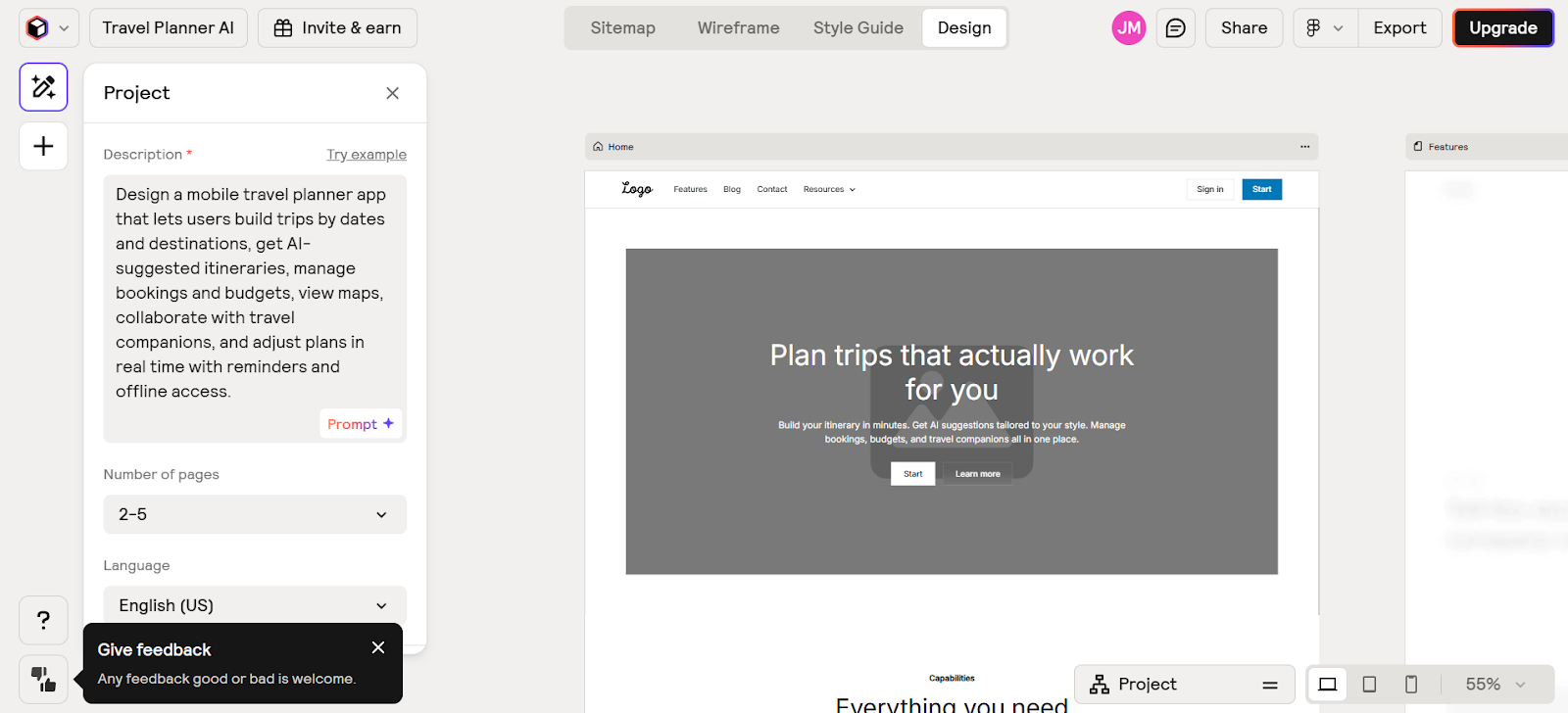Switch to the Sitemap tab
The height and width of the screenshot is (713, 1568).
(623, 28)
